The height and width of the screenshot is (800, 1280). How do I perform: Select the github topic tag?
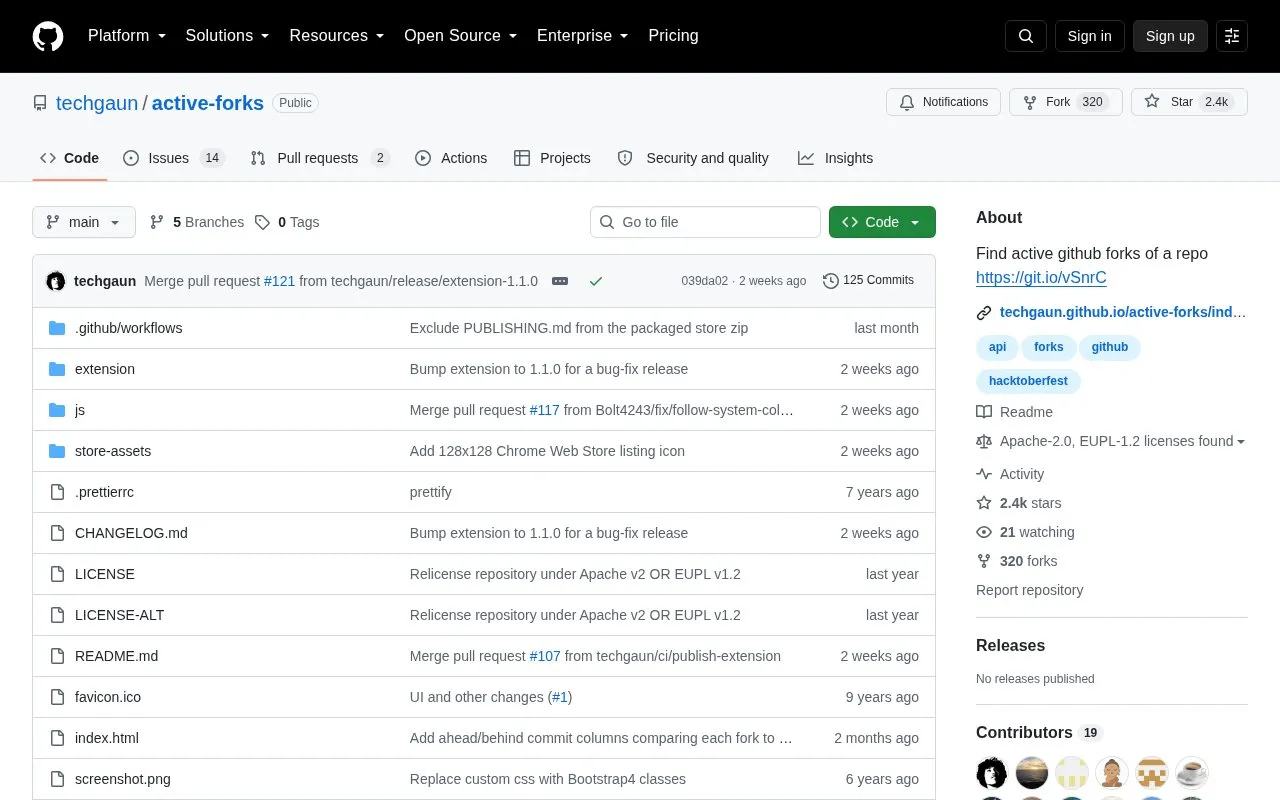pyautogui.click(x=1109, y=347)
